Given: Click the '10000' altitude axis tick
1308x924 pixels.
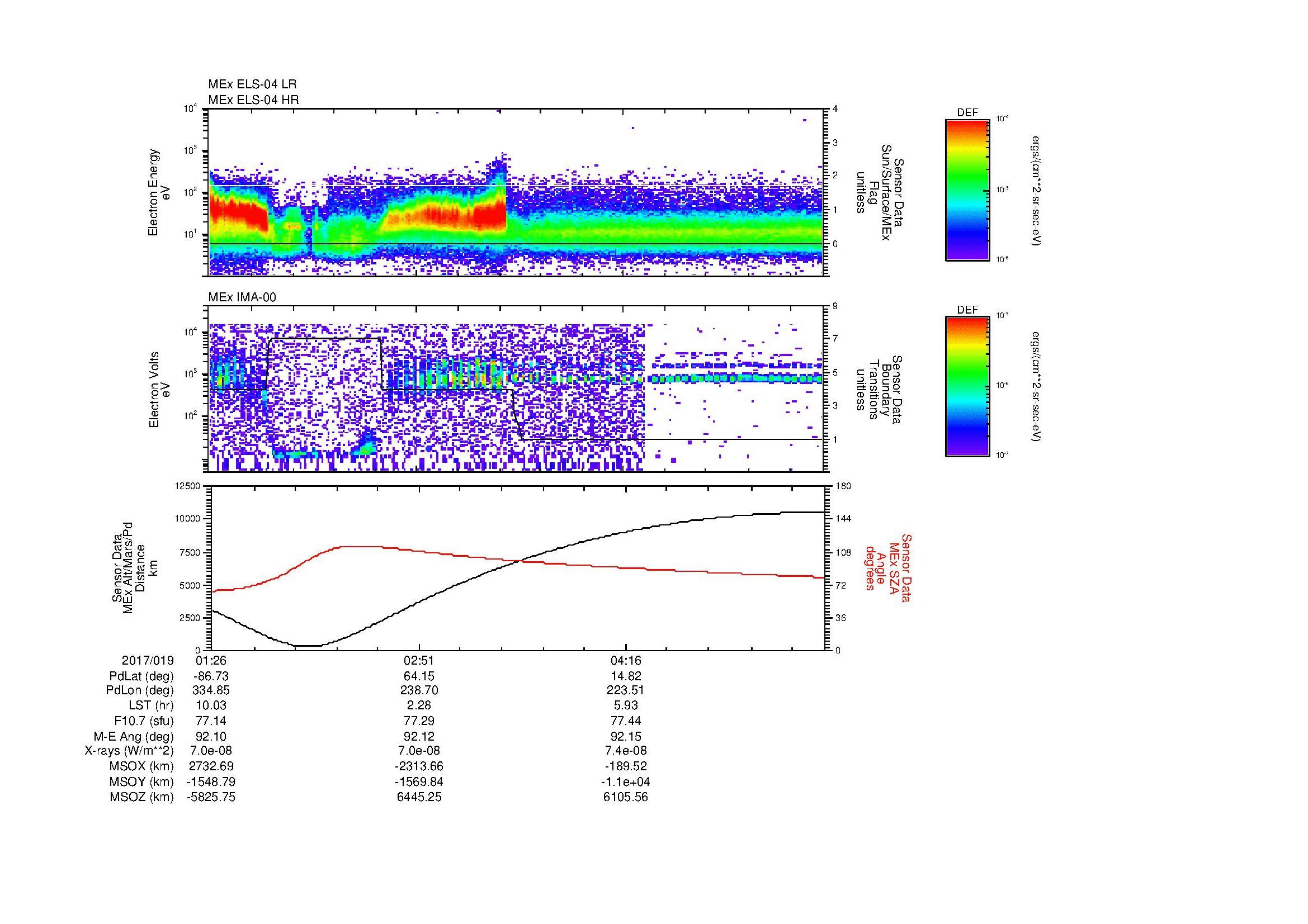Looking at the screenshot, I should [188, 519].
